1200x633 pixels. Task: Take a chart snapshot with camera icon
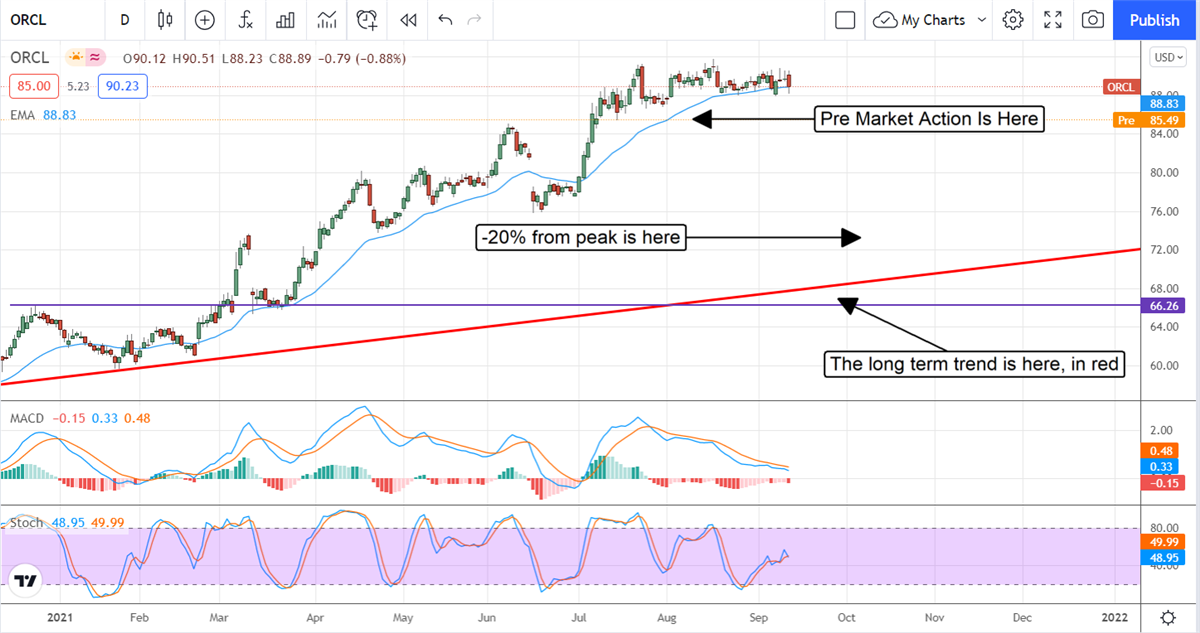coord(1093,20)
